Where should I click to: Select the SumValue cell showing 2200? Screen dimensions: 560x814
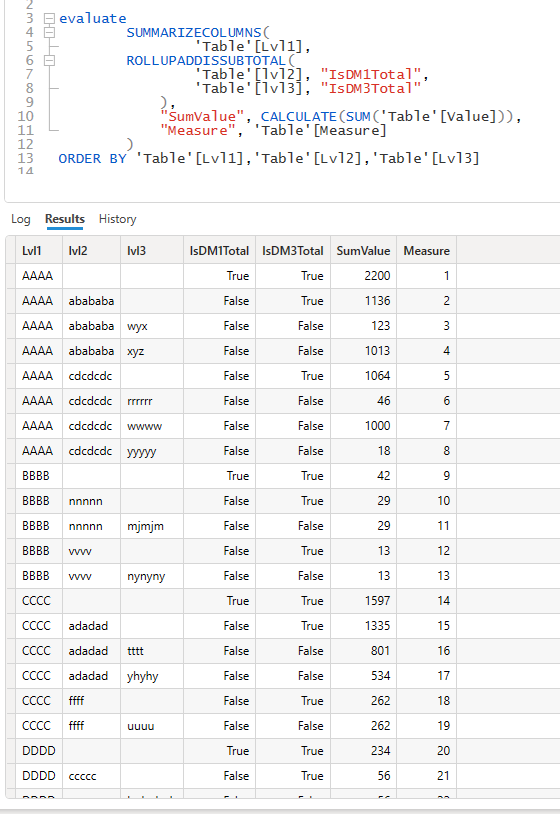(x=363, y=276)
